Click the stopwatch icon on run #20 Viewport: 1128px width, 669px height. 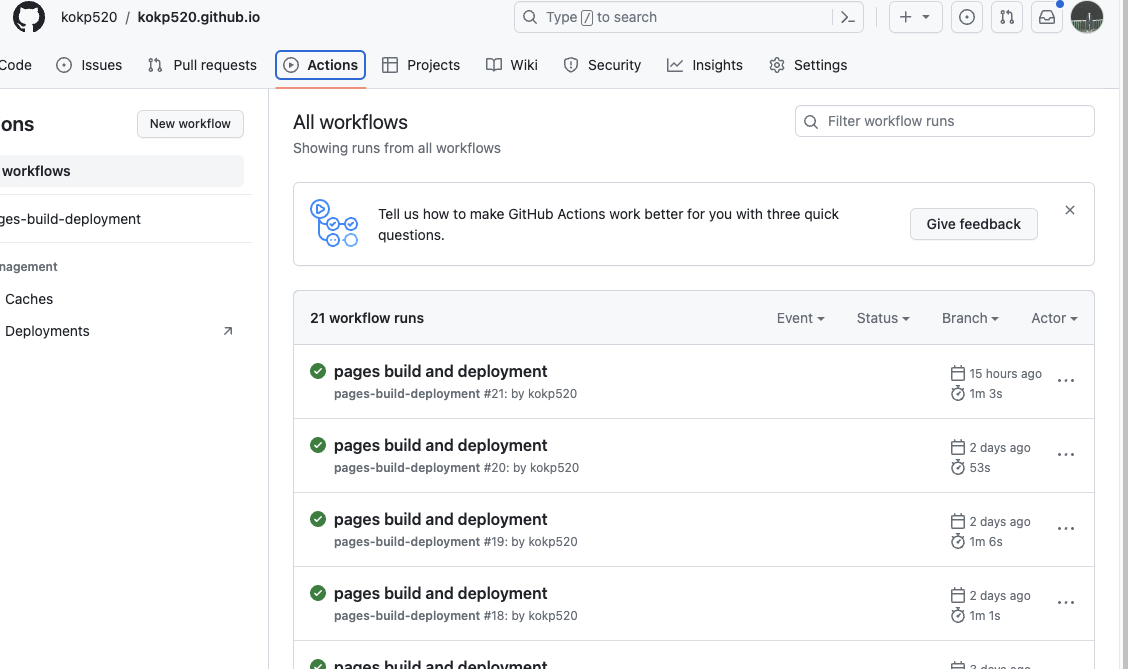pos(958,468)
